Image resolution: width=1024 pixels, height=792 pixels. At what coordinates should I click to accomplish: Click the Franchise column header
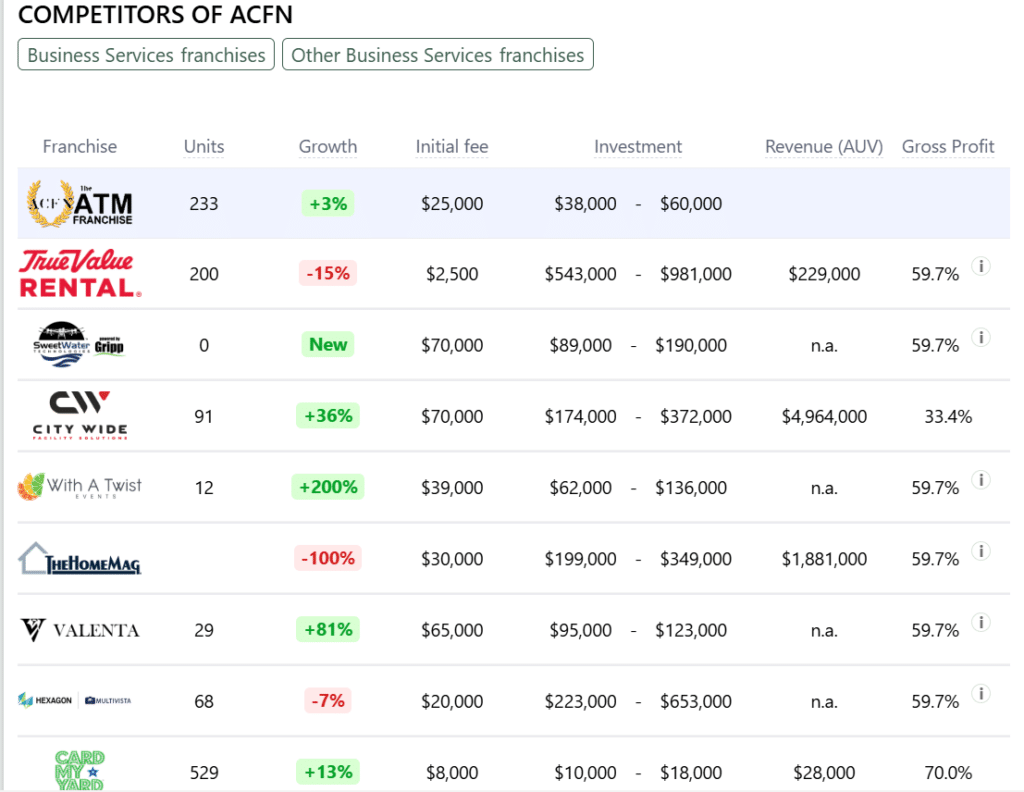tap(80, 146)
